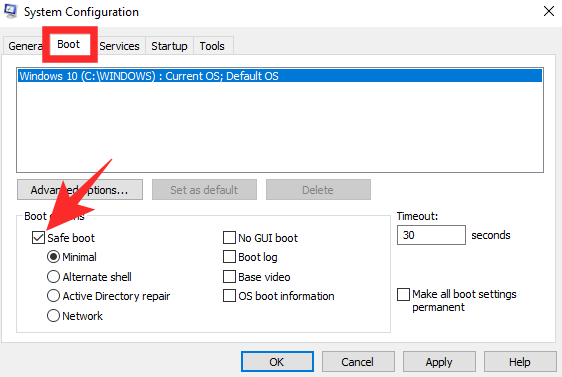562x377 pixels.
Task: Switch to the Services tab
Action: coord(119,46)
